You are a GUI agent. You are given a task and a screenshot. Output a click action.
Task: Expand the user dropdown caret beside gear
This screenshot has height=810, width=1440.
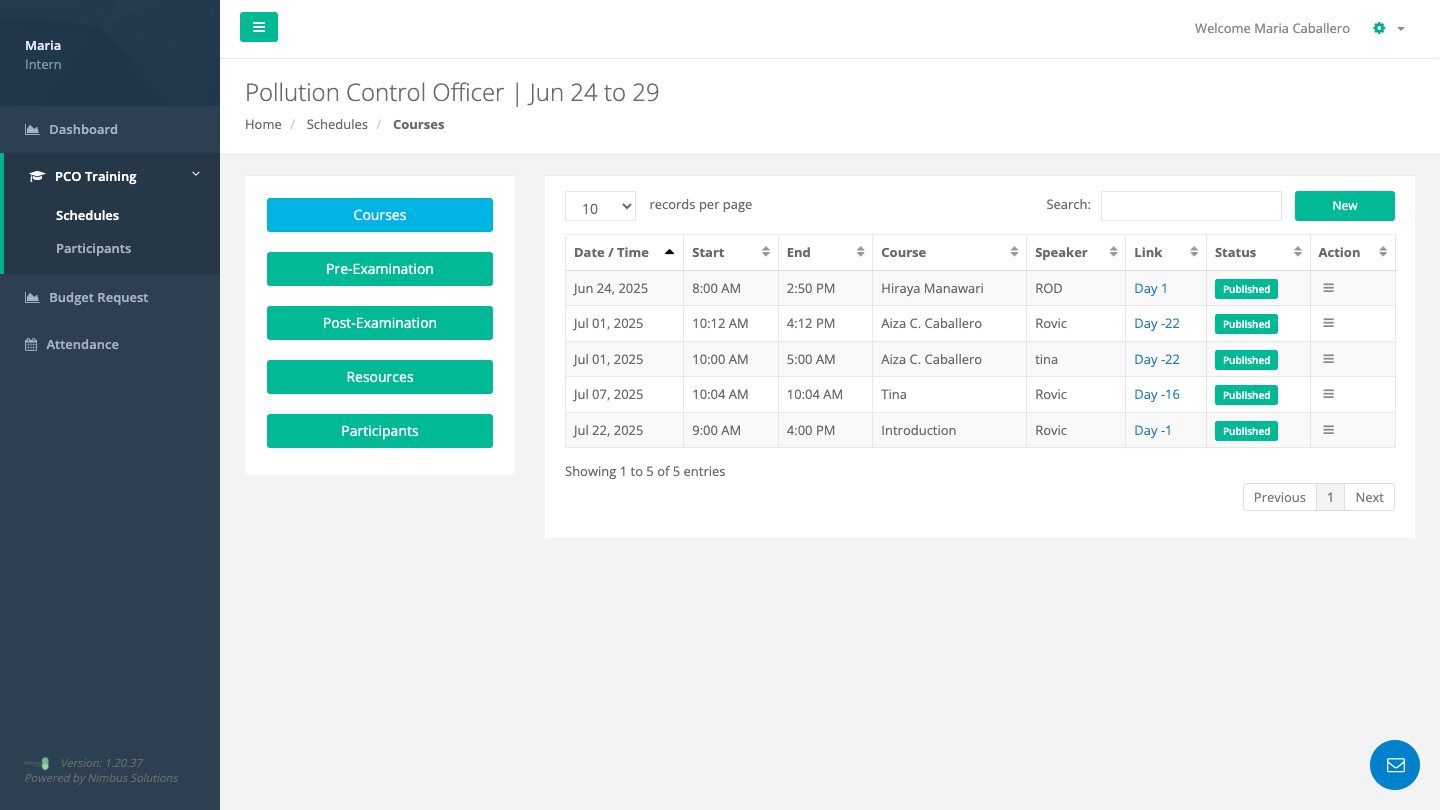pos(1401,29)
